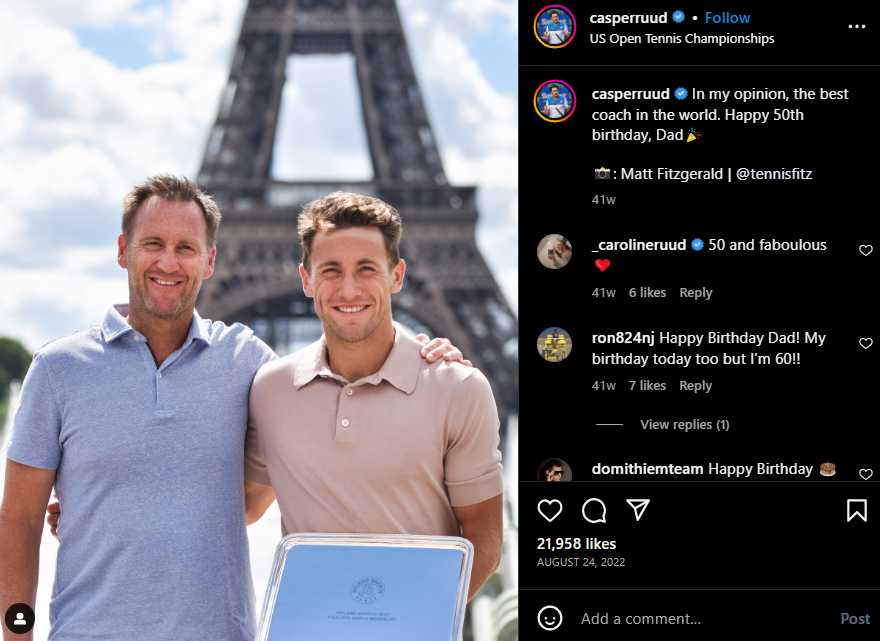Viewport: 880px width, 641px height.
Task: Follow casperruud
Action: coord(727,18)
